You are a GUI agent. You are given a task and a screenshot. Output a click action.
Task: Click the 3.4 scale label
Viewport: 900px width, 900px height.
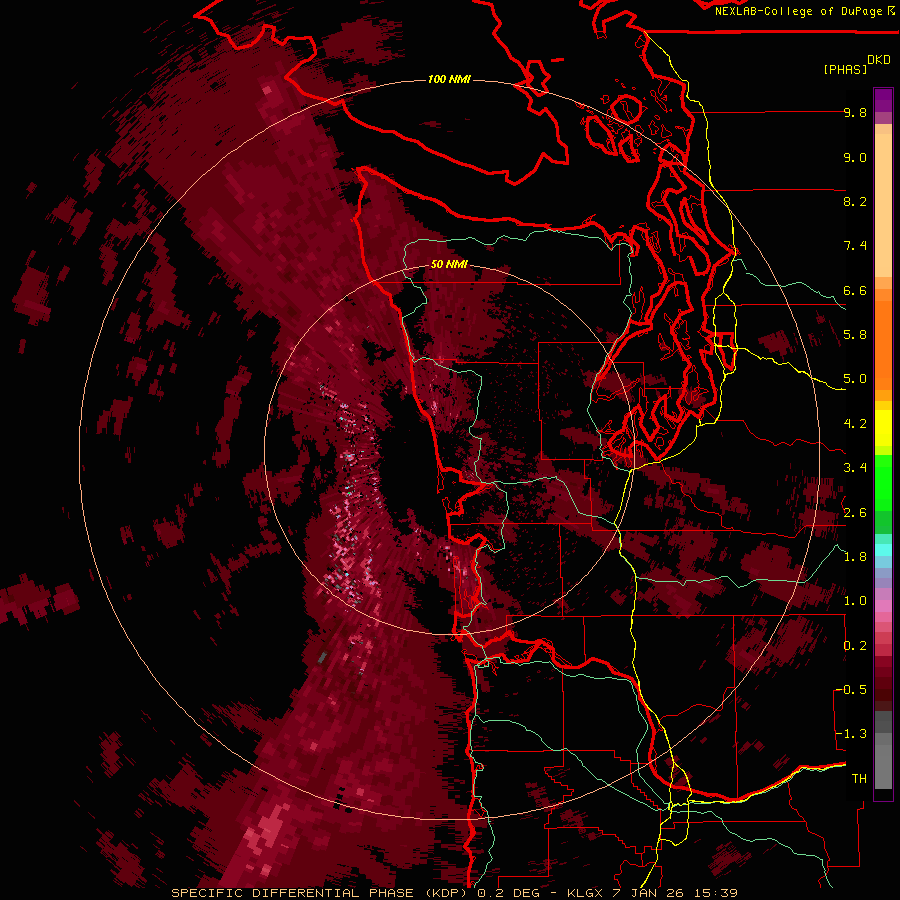point(855,468)
